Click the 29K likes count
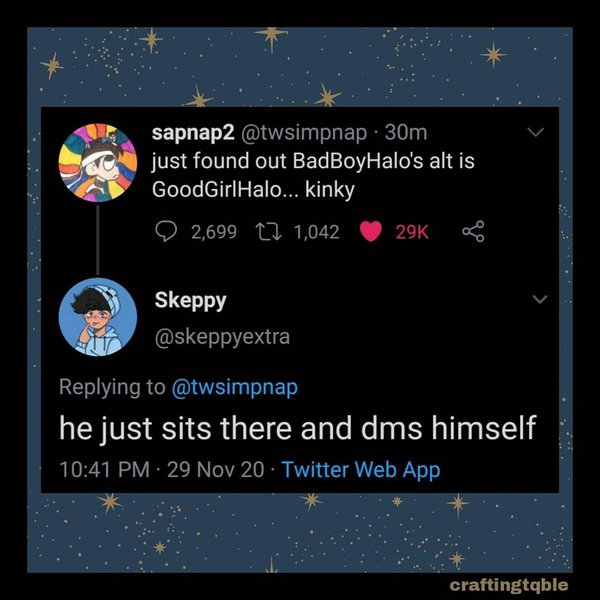The height and width of the screenshot is (600, 600). tap(412, 232)
